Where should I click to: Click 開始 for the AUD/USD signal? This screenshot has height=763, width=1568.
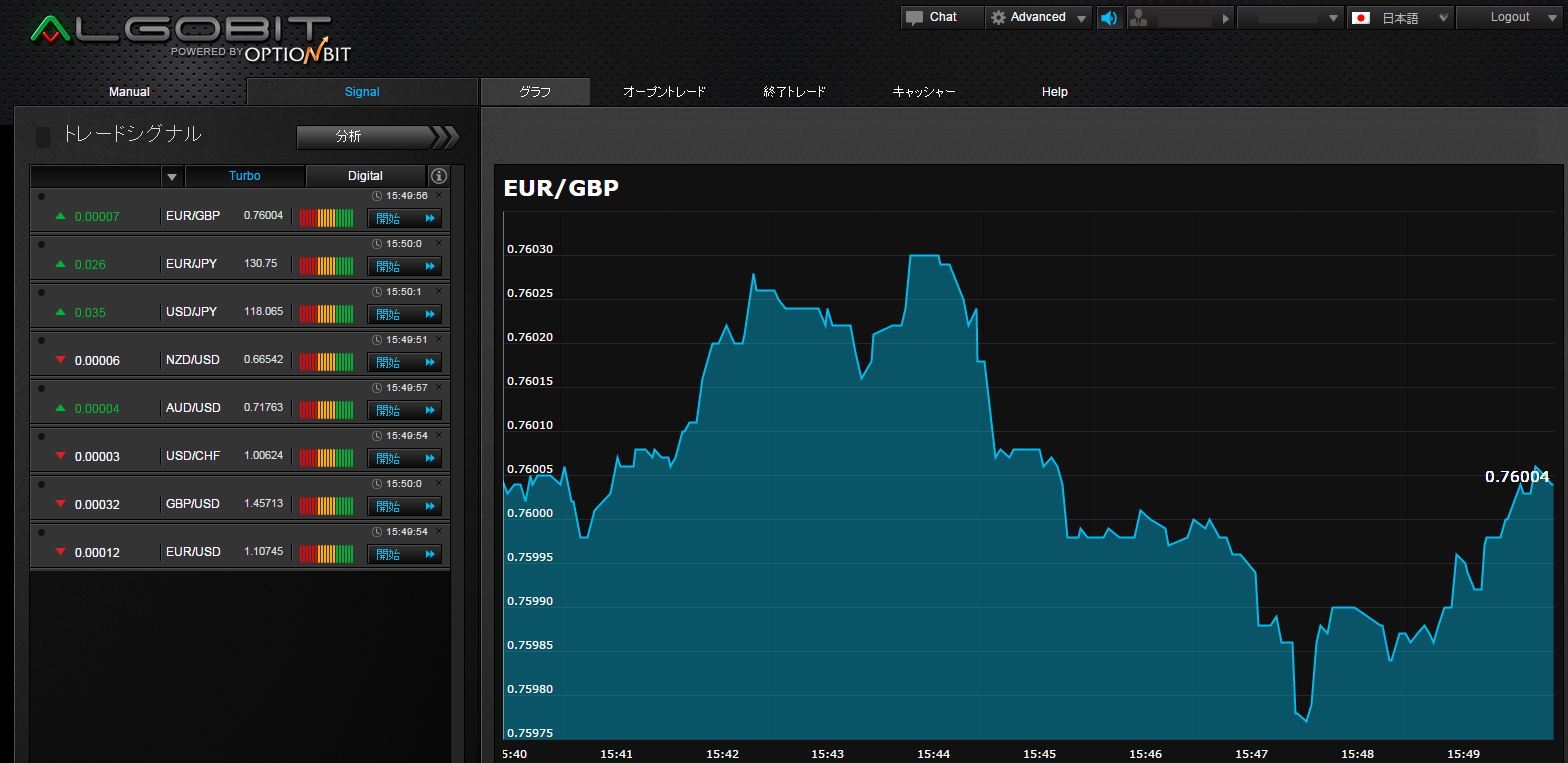pyautogui.click(x=404, y=410)
